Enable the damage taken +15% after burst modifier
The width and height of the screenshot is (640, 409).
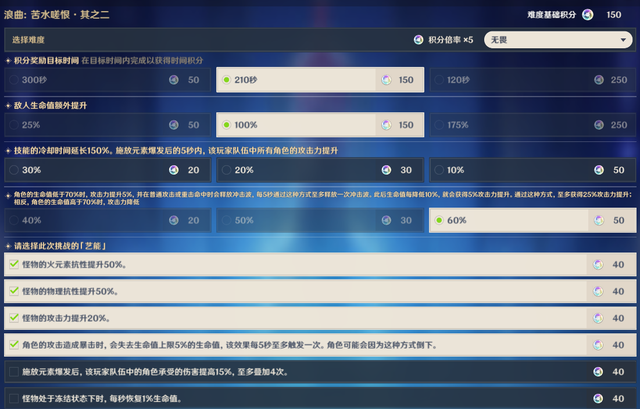point(14,372)
